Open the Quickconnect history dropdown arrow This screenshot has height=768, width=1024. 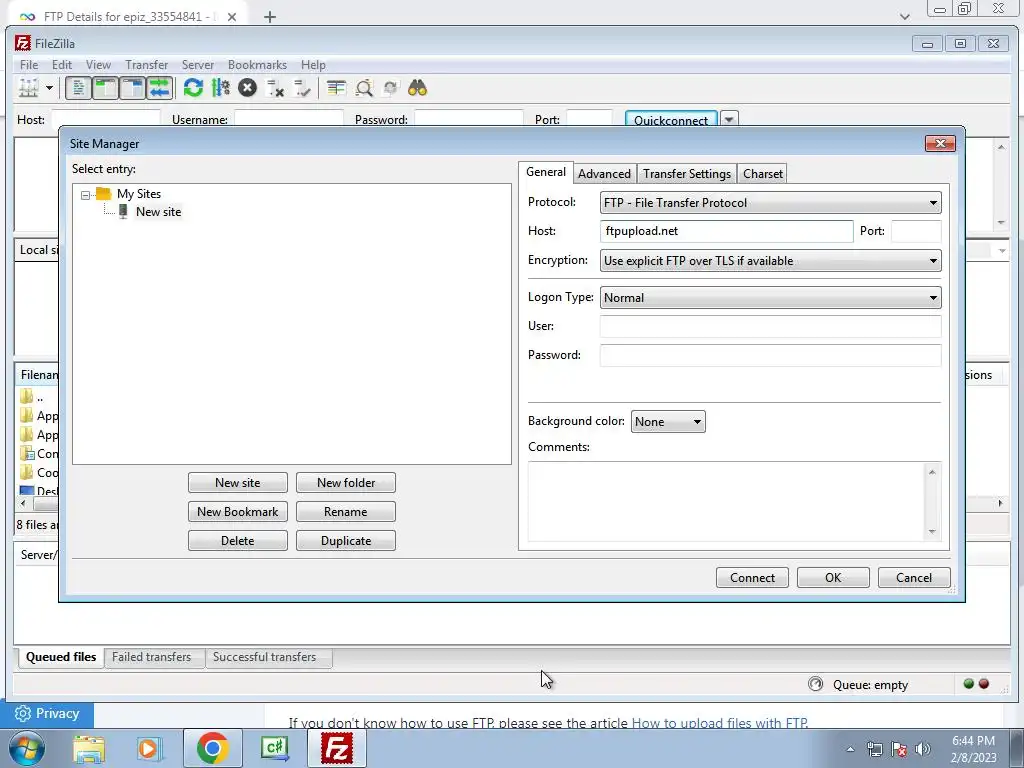pyautogui.click(x=729, y=119)
